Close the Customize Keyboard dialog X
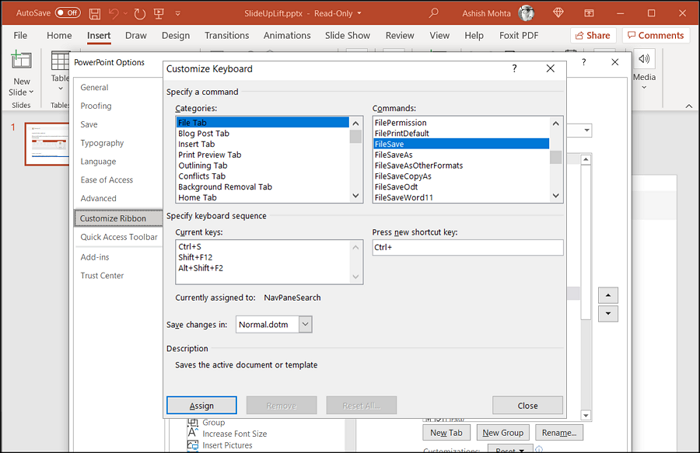700x453 pixels. 550,68
